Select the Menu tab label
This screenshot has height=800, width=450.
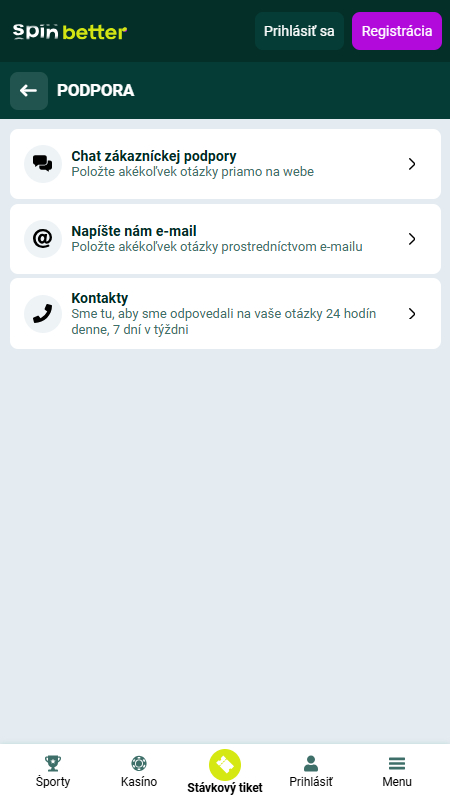397,781
